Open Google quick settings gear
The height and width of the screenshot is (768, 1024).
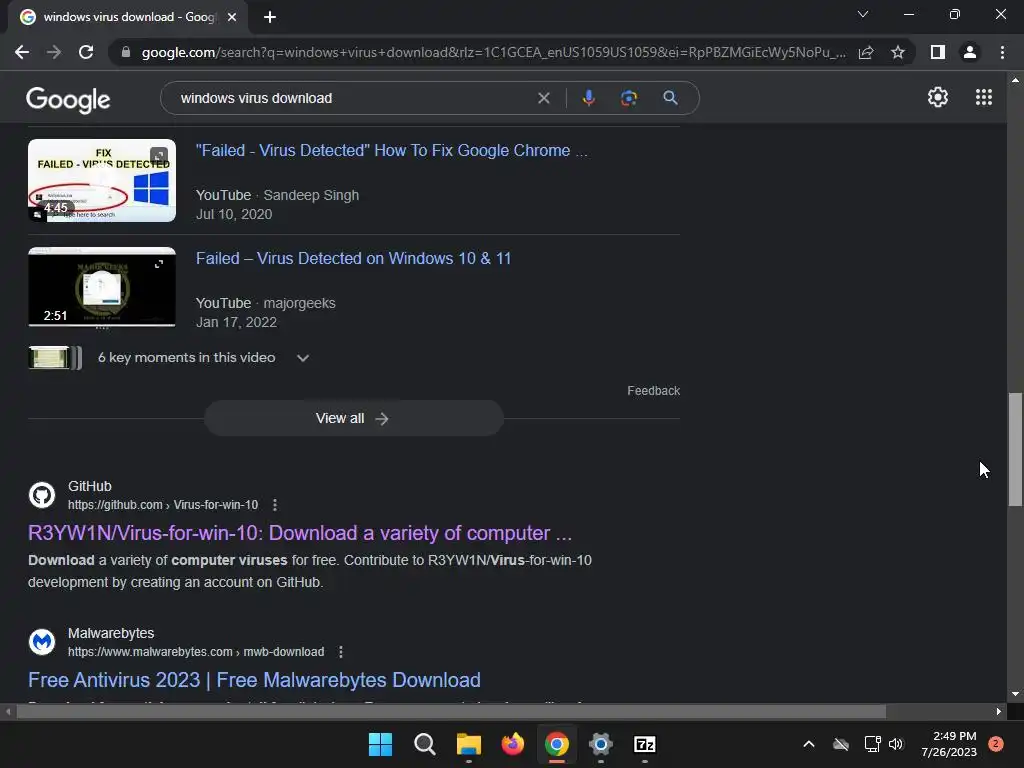tap(938, 97)
